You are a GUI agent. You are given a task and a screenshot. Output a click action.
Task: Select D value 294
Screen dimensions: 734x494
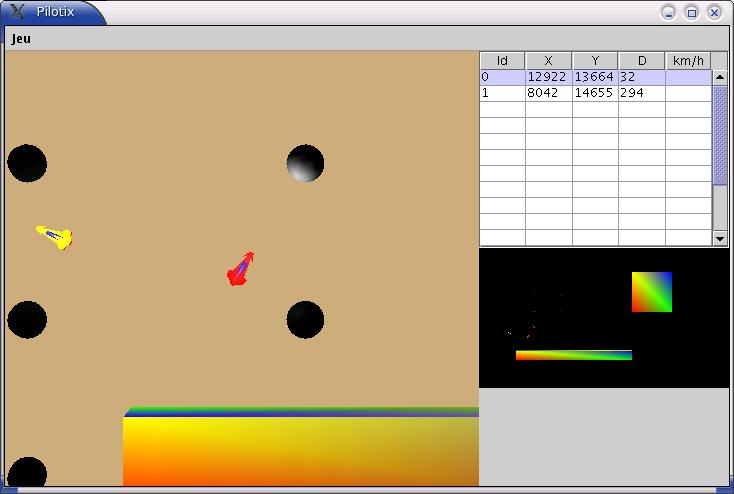(x=642, y=93)
